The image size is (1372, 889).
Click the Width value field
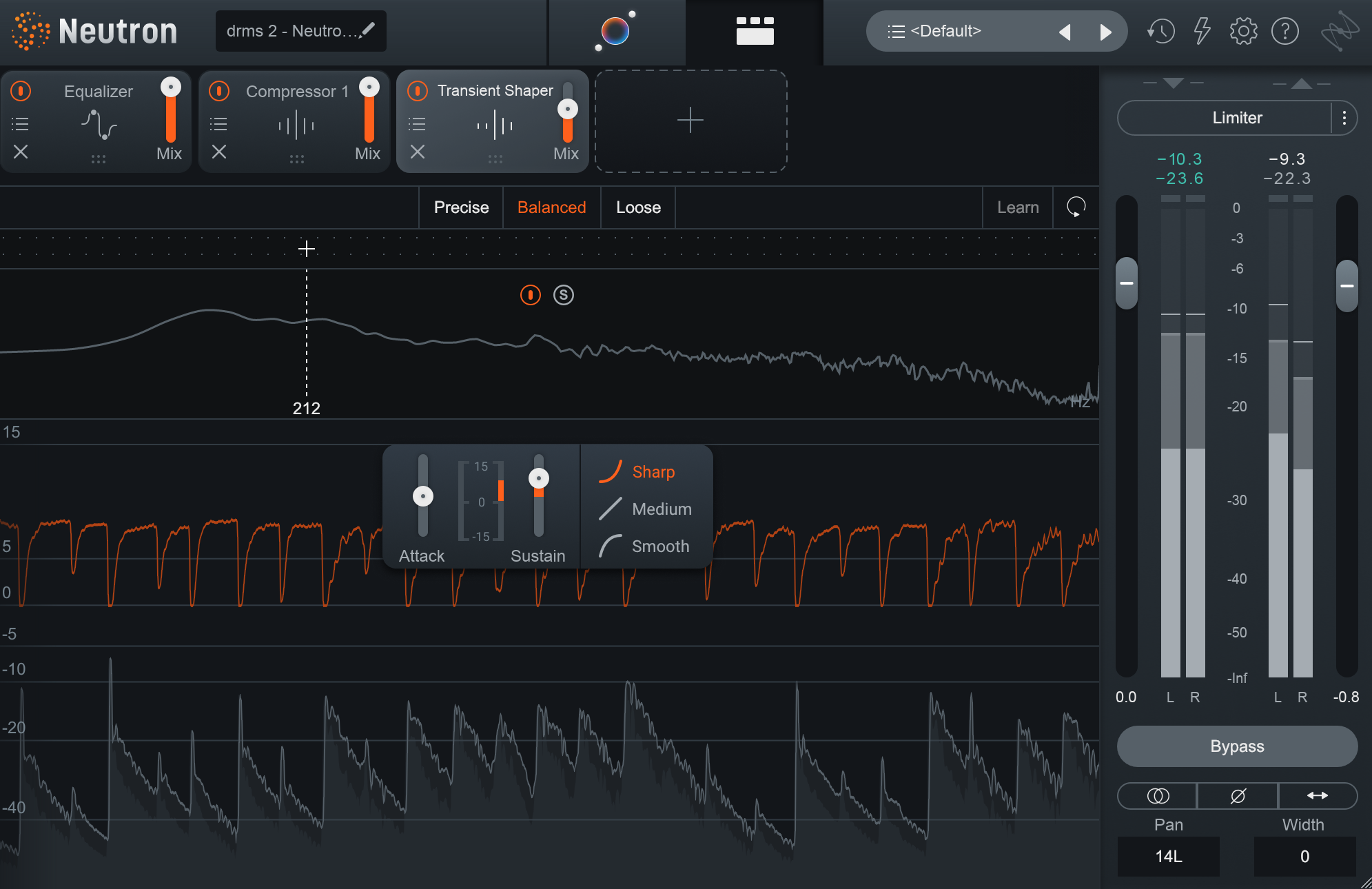point(1304,857)
